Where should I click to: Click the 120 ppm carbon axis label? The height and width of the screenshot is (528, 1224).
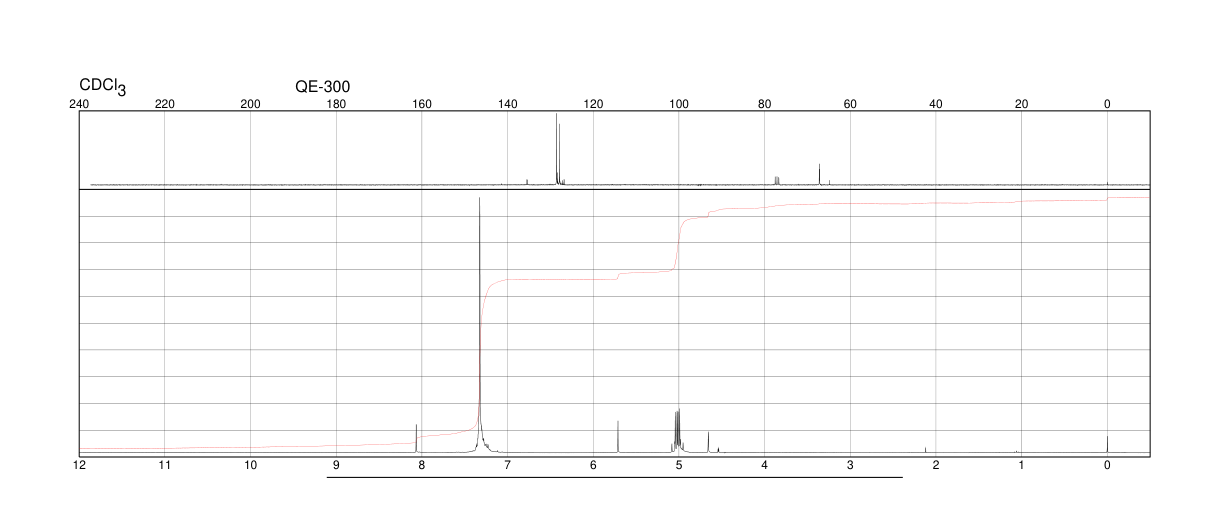pyautogui.click(x=593, y=103)
